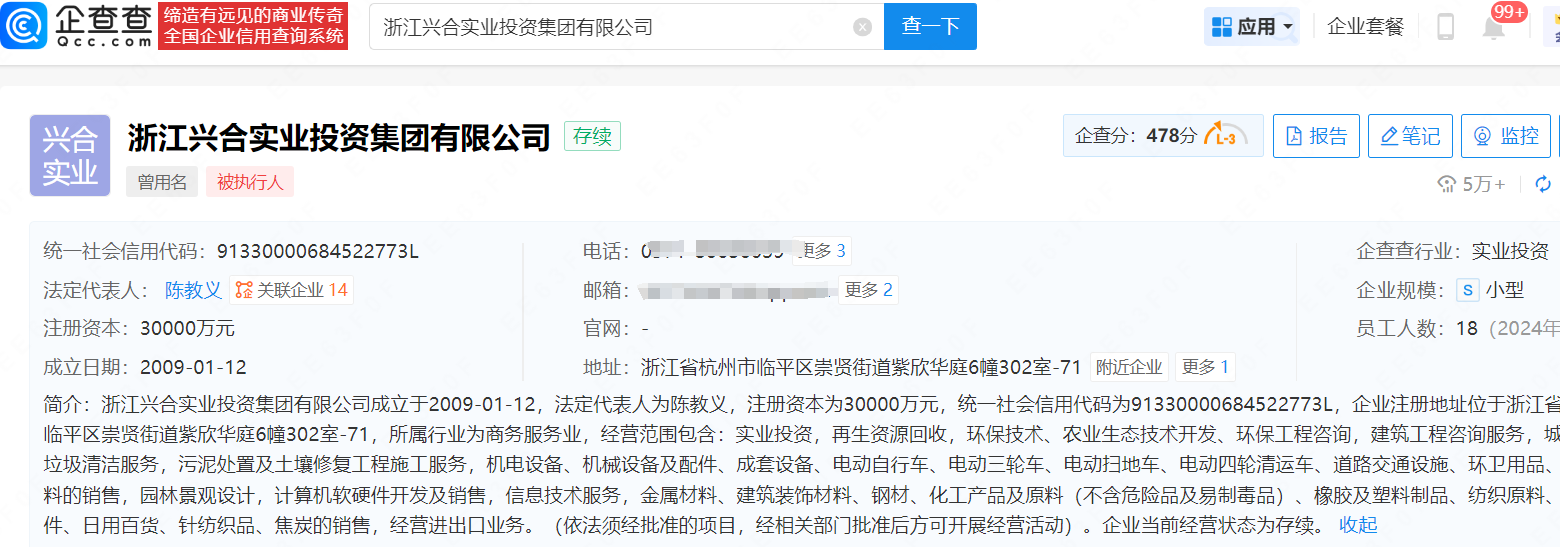Viewport: 1560px width, 547px height.
Task: Click the employee count 18
Action: (1467, 328)
